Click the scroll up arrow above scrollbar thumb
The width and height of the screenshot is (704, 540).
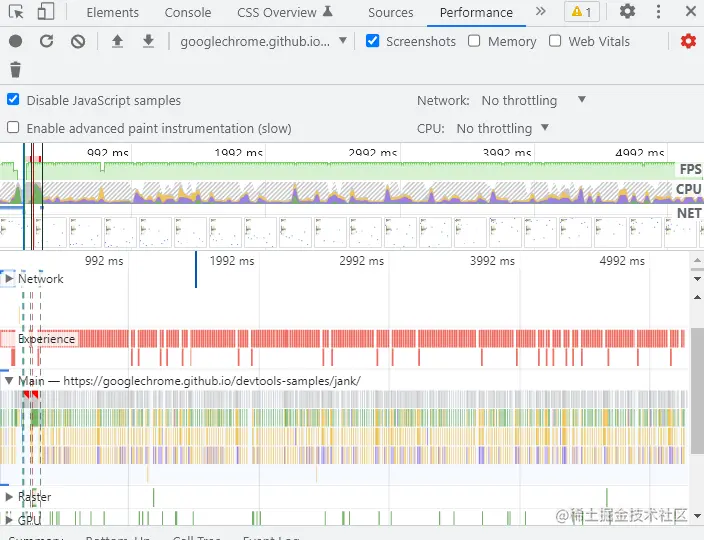[x=697, y=297]
